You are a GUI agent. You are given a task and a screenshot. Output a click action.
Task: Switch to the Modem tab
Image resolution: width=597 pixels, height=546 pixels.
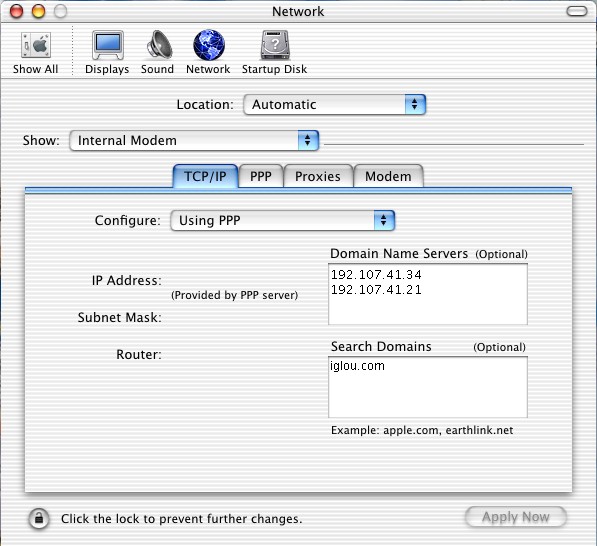[388, 176]
